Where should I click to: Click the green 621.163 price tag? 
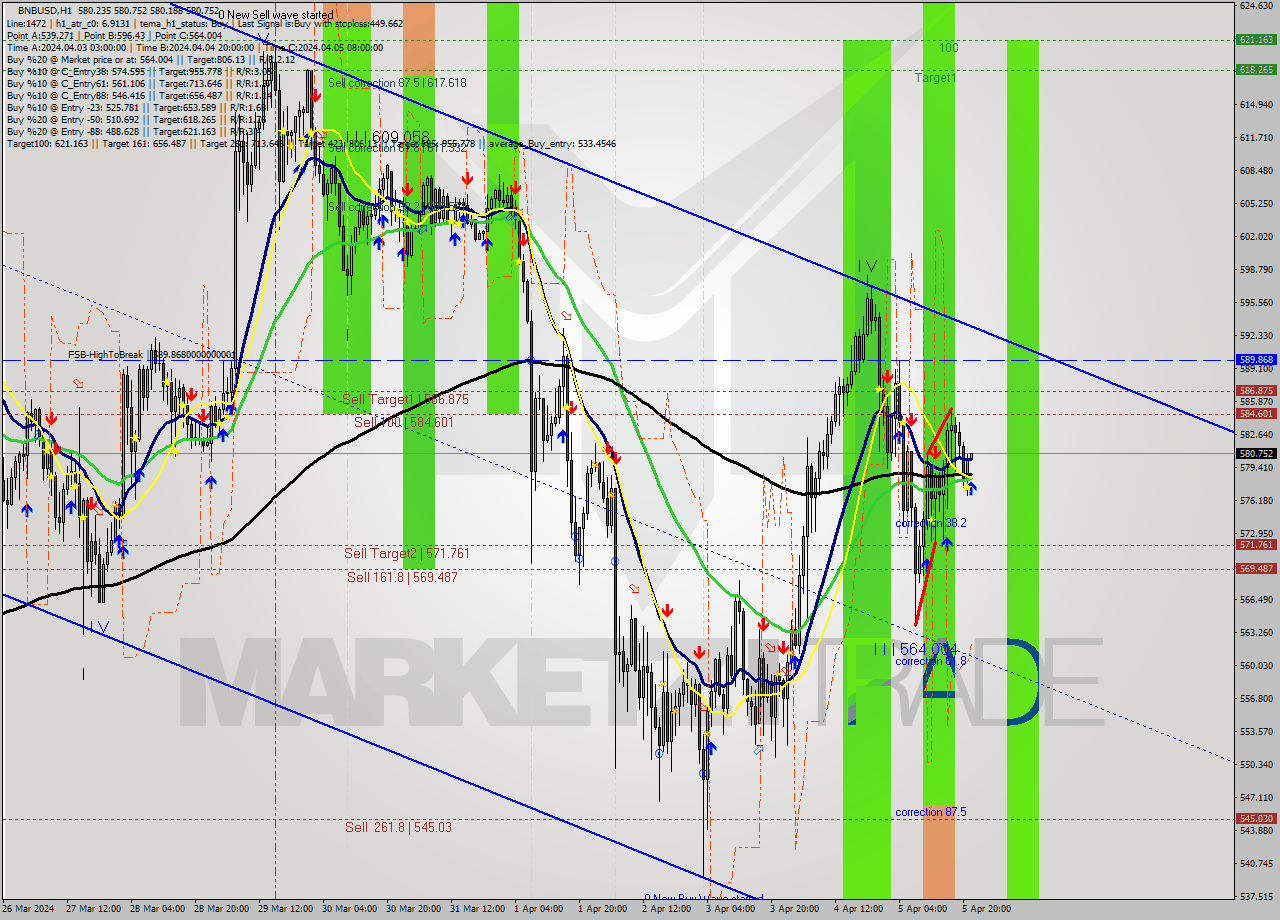[x=1256, y=40]
